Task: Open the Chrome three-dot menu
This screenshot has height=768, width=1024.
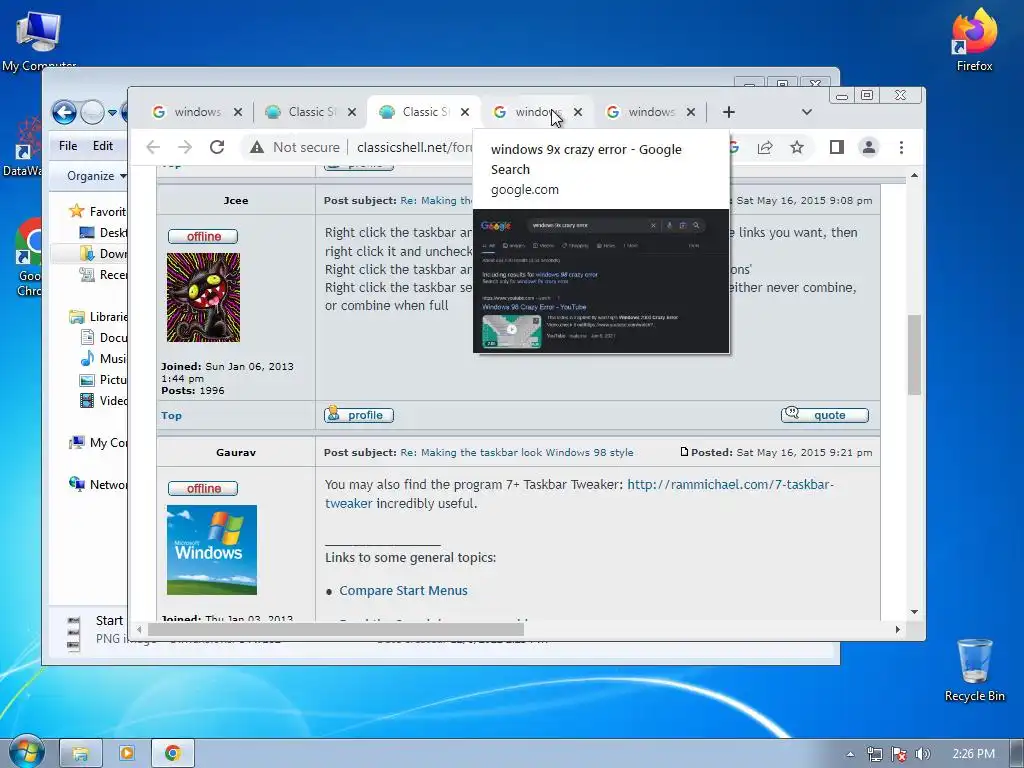Action: click(901, 147)
